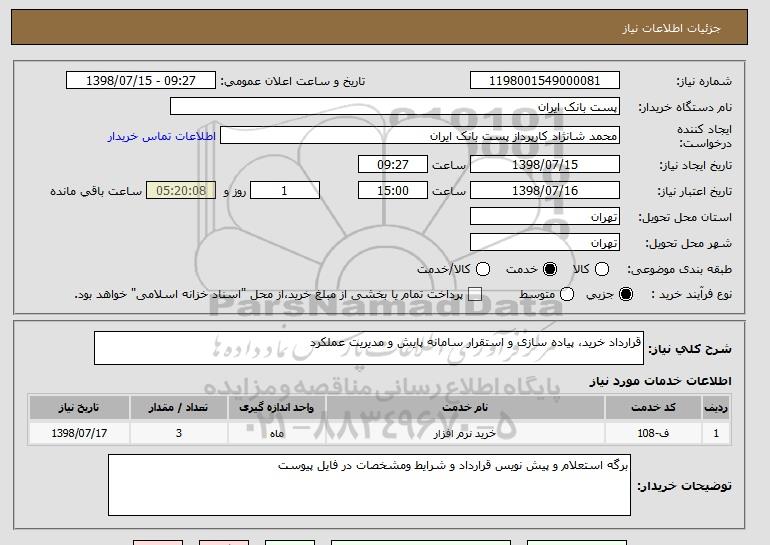Click the remaining days field showing 1
Image resolution: width=770 pixels, height=545 pixels.
point(285,191)
